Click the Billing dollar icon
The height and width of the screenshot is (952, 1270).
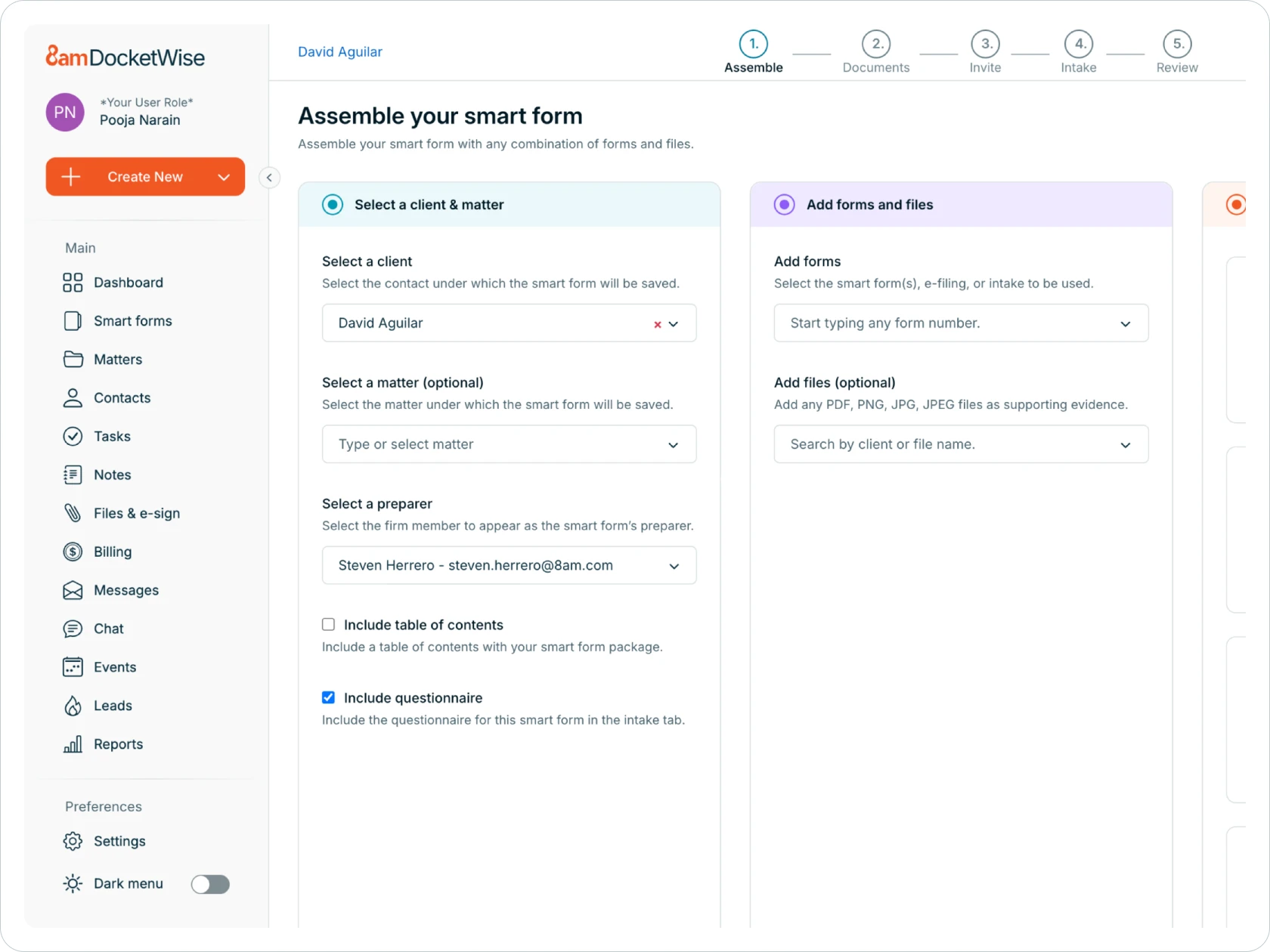pyautogui.click(x=73, y=552)
